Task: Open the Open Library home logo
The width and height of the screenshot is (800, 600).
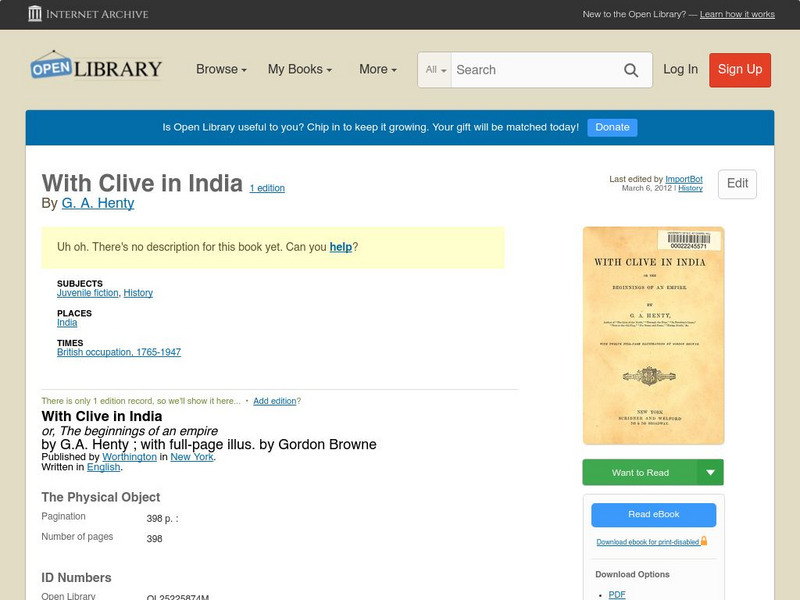Action: click(x=96, y=66)
